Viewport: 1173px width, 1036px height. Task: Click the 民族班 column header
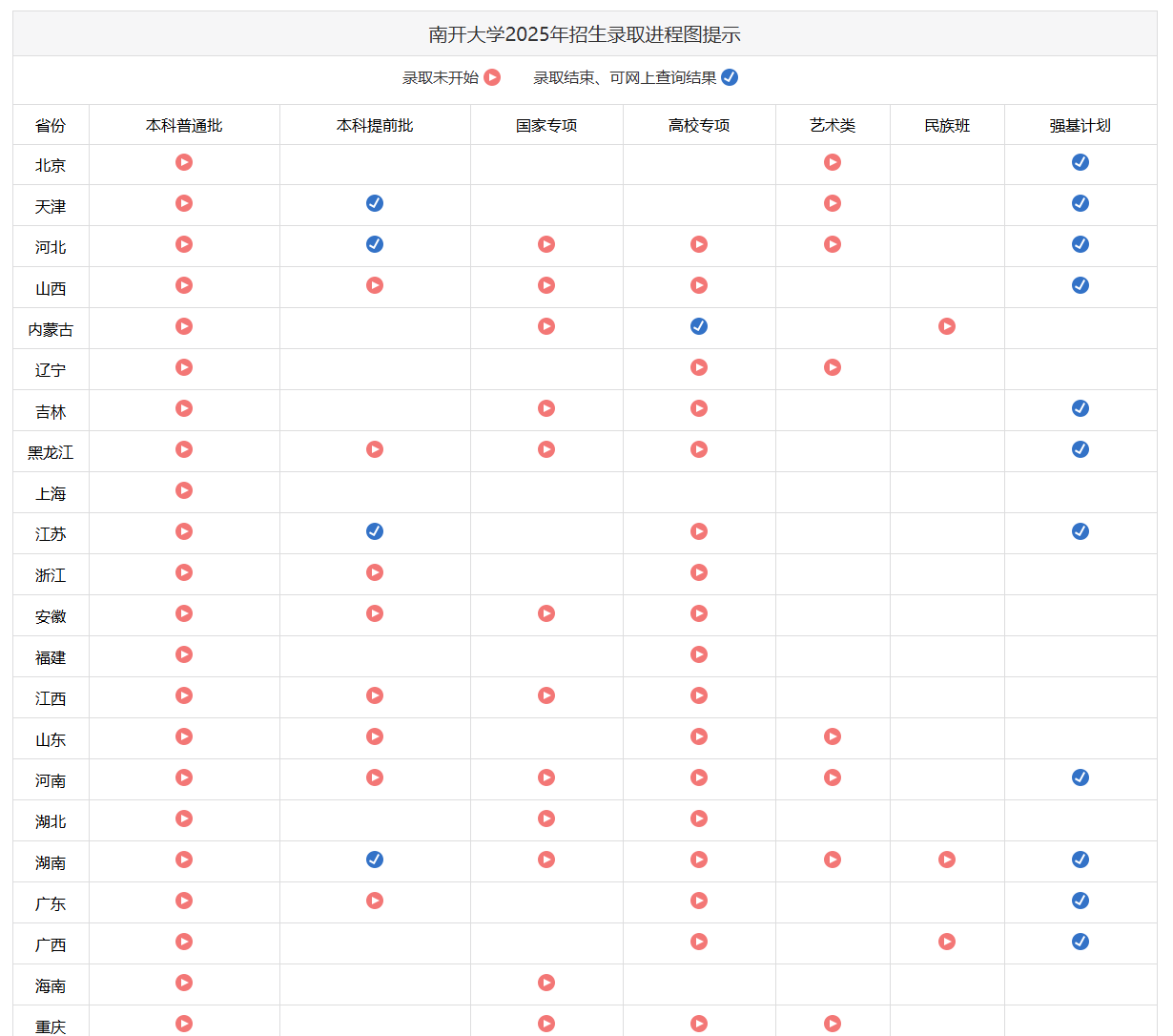click(947, 125)
